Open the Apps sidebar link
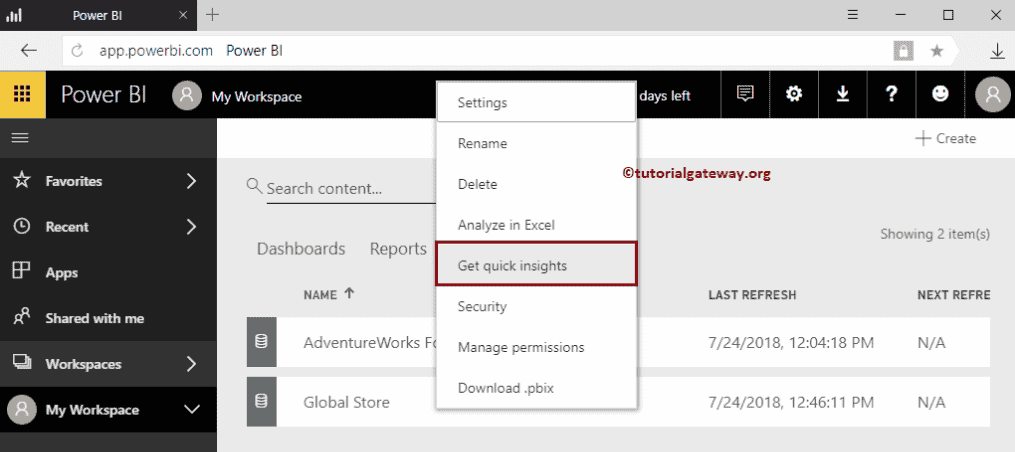 (x=61, y=273)
